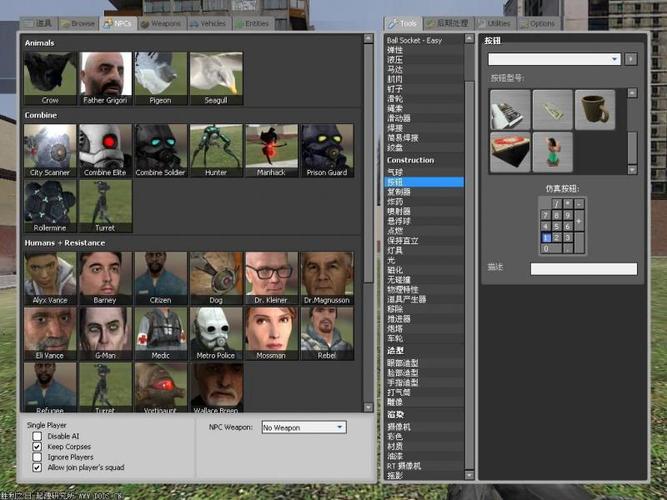Viewport: 667px width, 500px height.
Task: Switch to the Weapons tab
Action: click(161, 23)
